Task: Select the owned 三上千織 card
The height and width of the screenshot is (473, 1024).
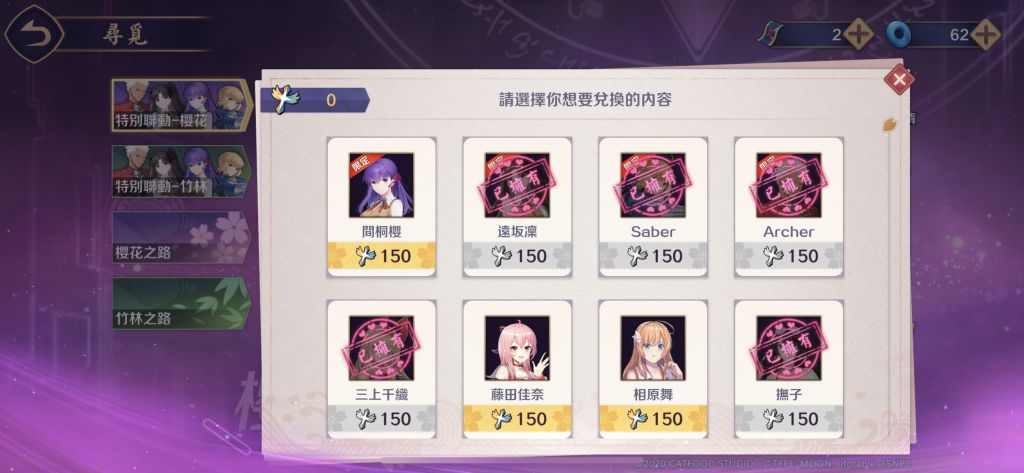Action: coord(381,369)
